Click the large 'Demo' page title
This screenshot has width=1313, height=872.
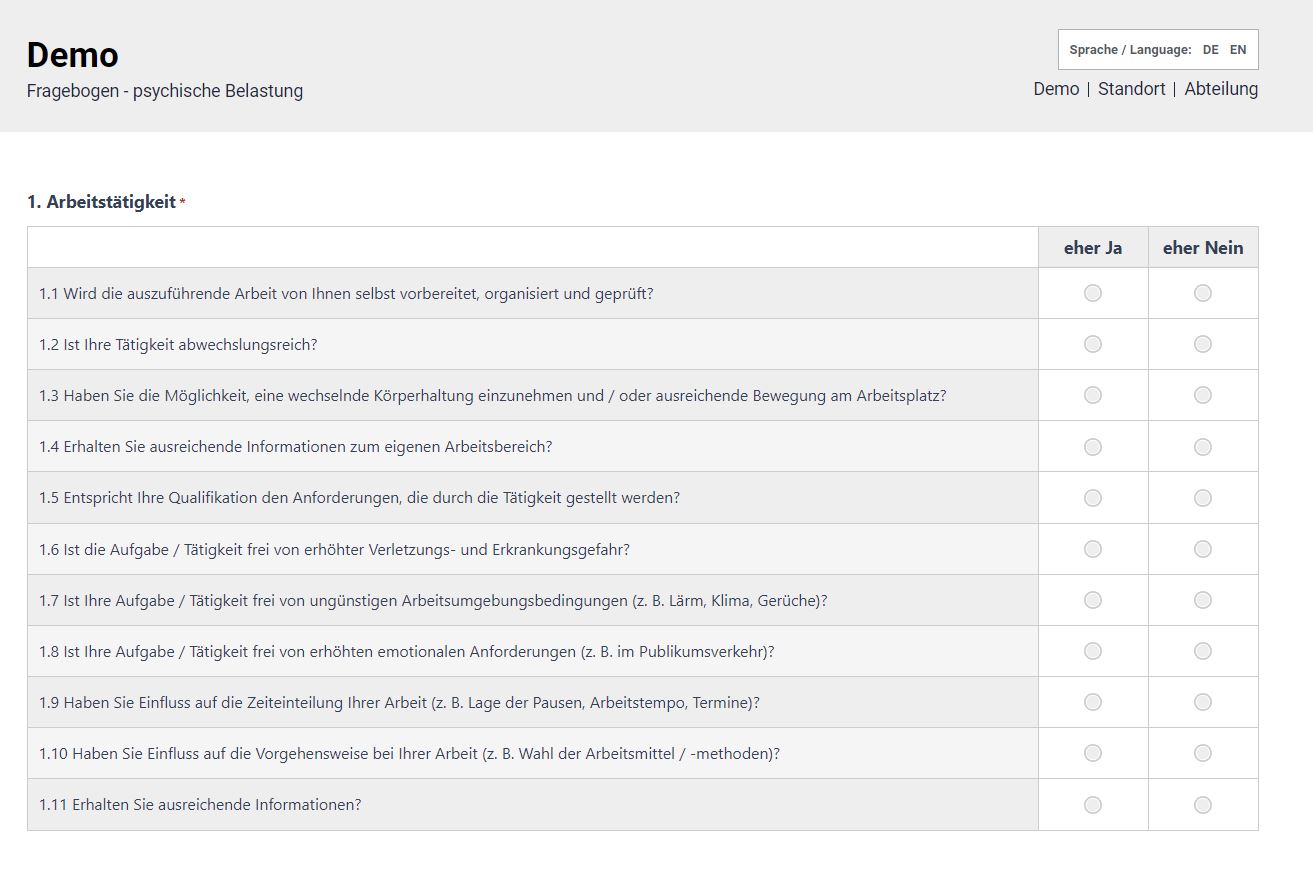73,54
